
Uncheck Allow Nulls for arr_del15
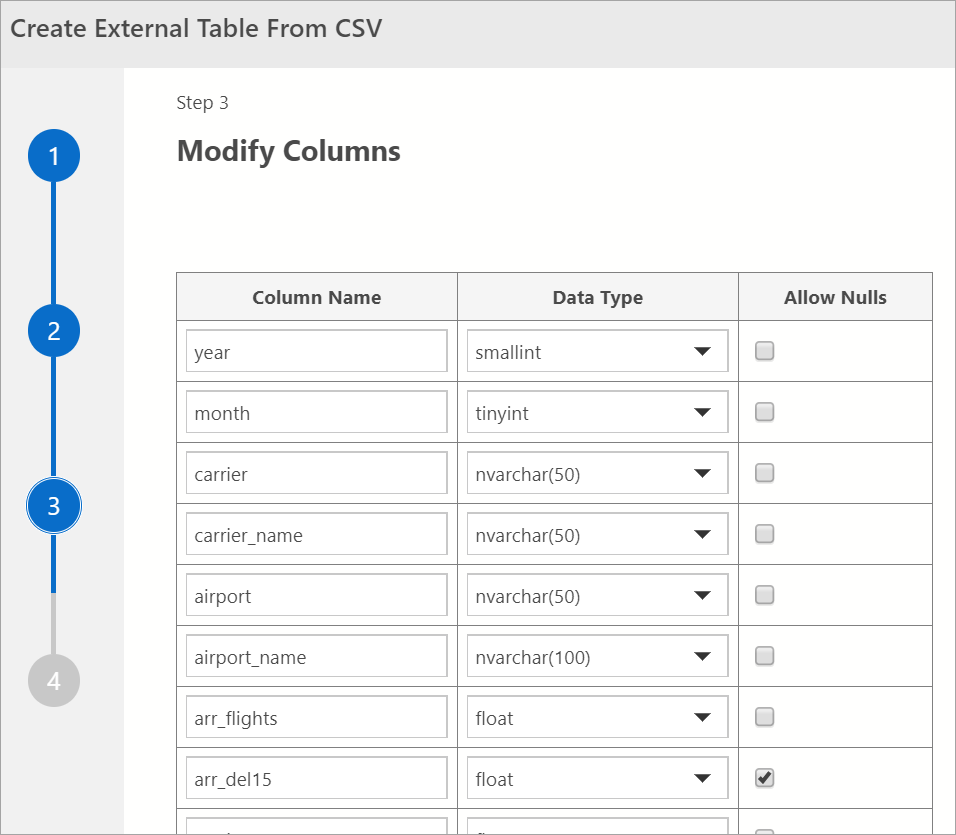tap(764, 777)
